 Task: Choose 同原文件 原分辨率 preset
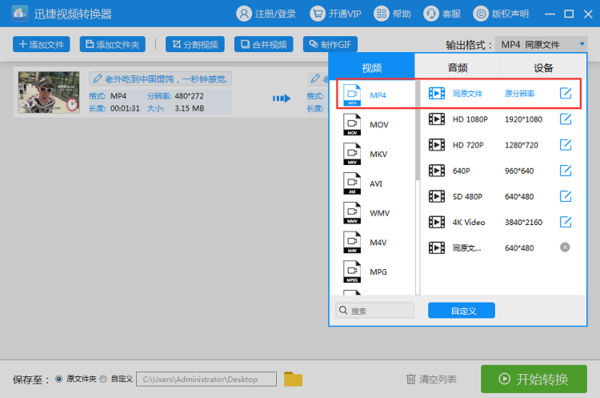point(501,93)
